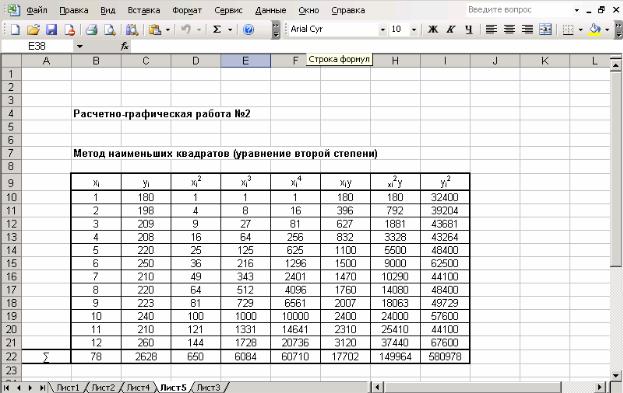Go to first sheet with tab scroll button
This screenshot has width=623, height=393.
(6, 387)
